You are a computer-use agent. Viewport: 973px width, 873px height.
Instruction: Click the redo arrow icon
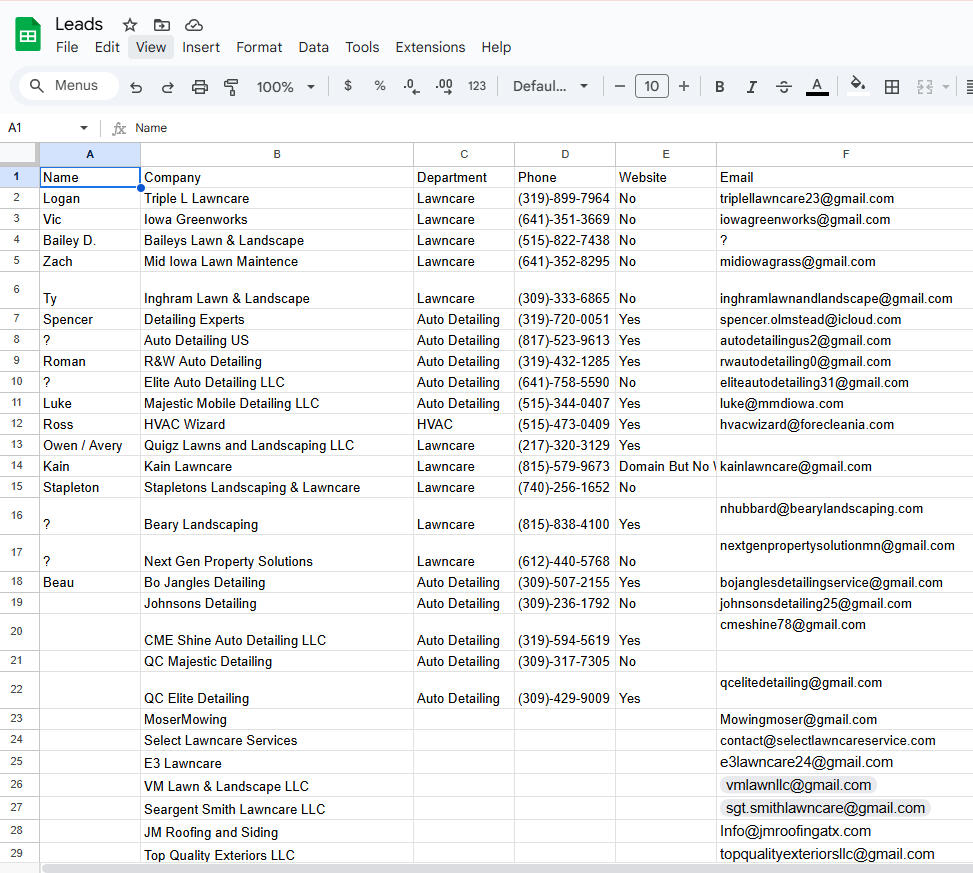click(x=168, y=87)
